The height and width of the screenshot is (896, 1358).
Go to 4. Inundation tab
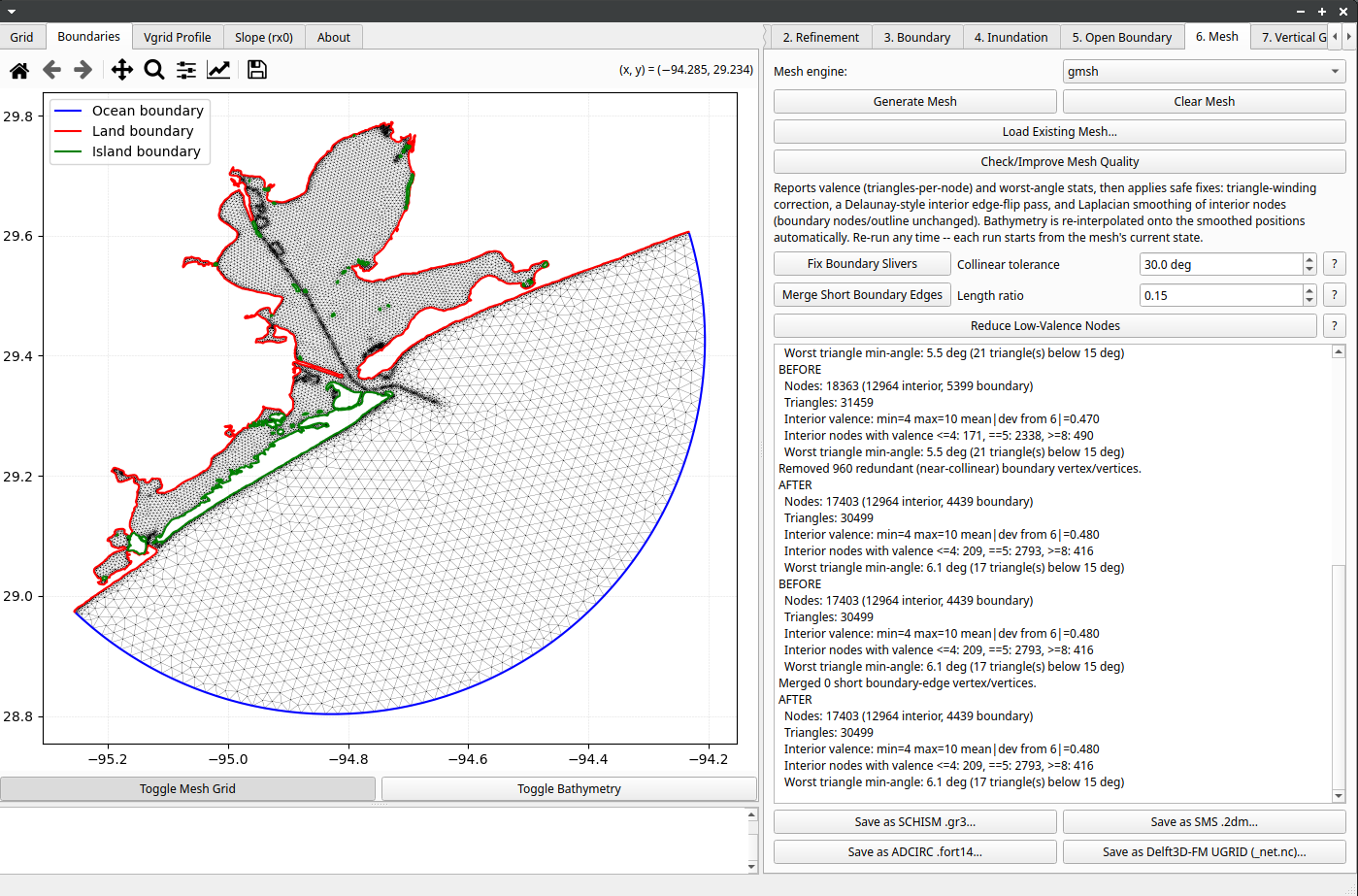[1011, 37]
